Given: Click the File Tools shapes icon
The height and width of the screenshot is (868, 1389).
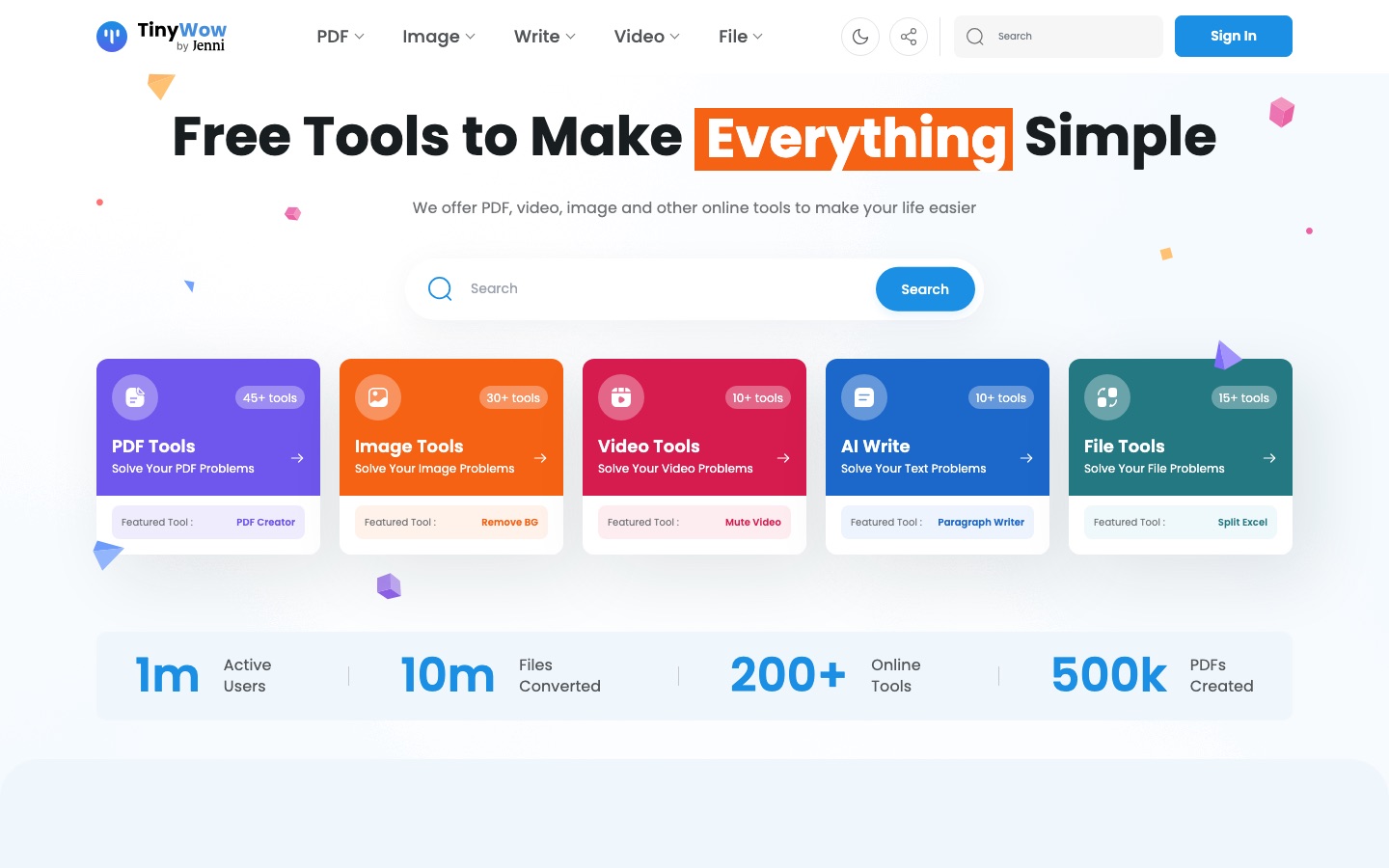Looking at the screenshot, I should [x=1107, y=397].
